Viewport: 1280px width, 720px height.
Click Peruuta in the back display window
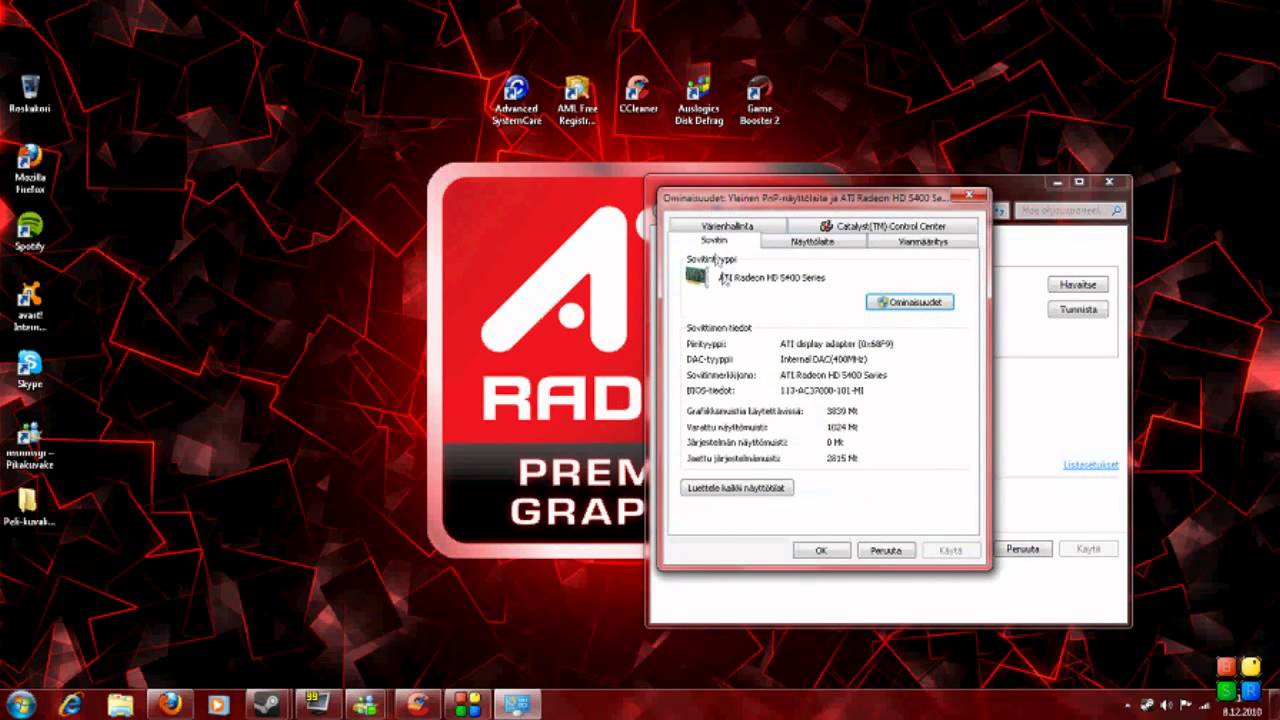click(1023, 549)
